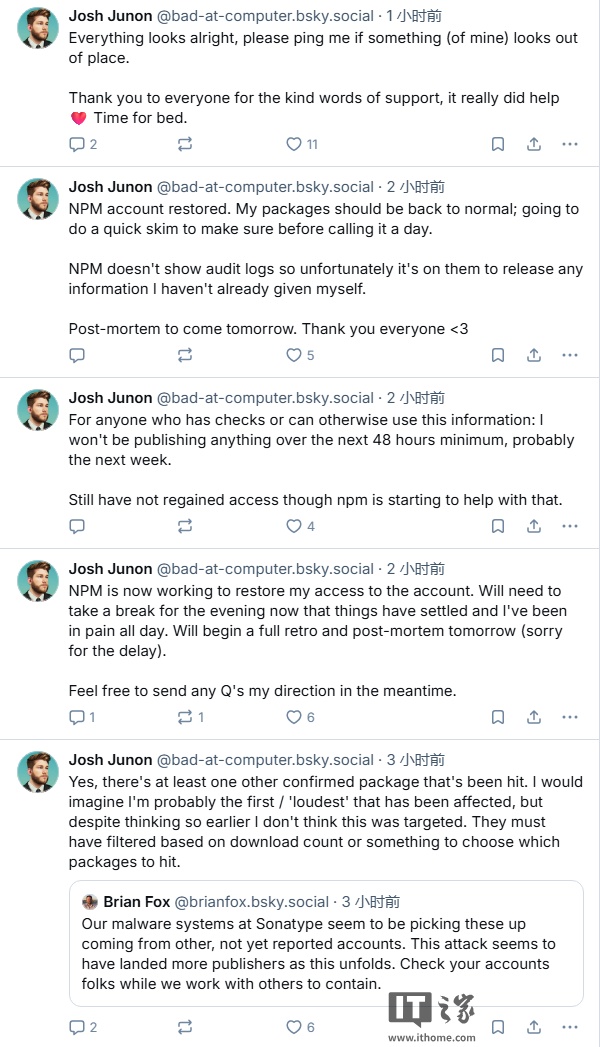Open more options on bottom quoted-post thread

point(570,1027)
